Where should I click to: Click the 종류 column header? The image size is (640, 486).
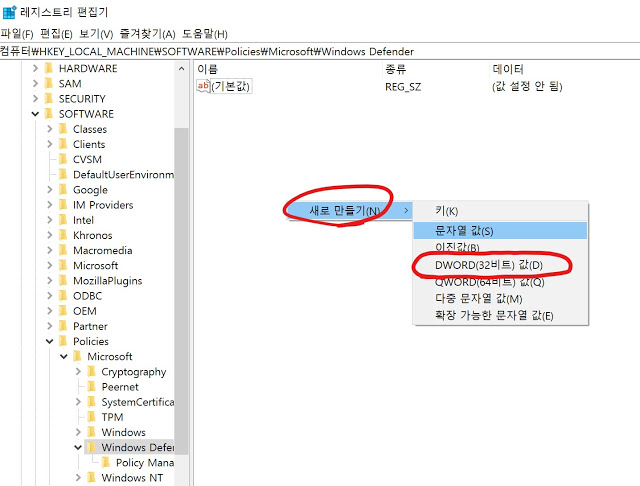click(x=396, y=69)
